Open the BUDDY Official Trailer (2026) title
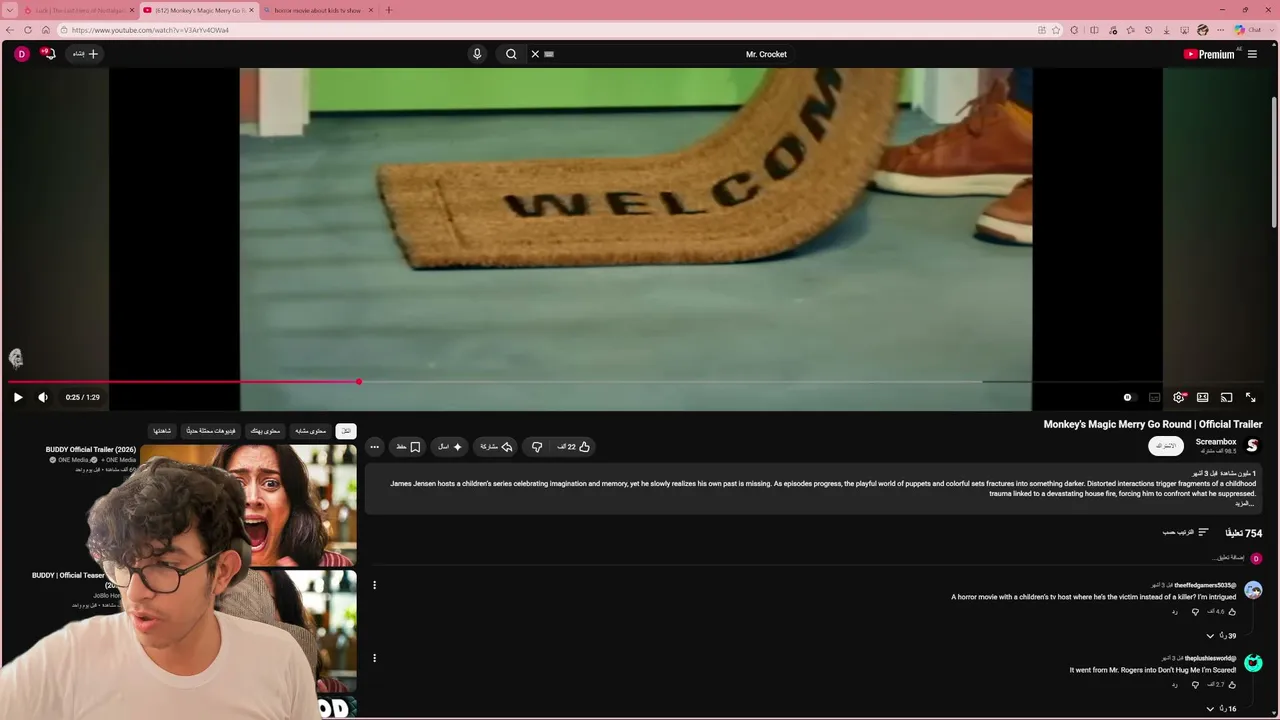 (x=91, y=450)
